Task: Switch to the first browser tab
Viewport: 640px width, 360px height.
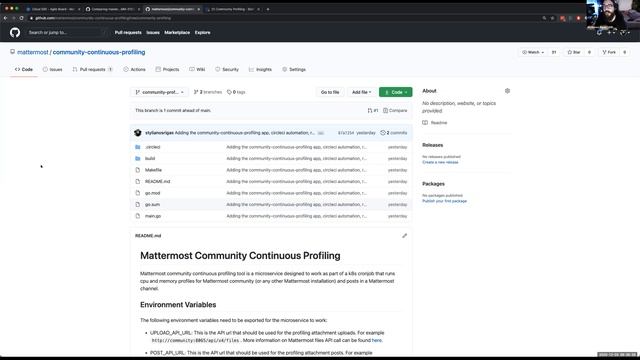Action: point(53,9)
